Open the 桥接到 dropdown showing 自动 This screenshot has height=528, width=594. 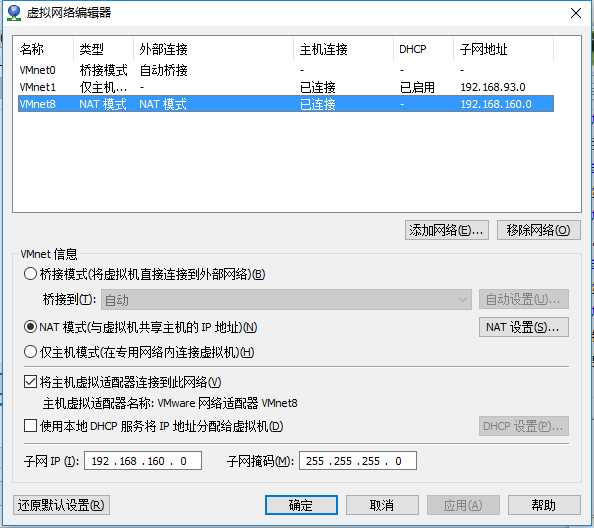pos(286,300)
